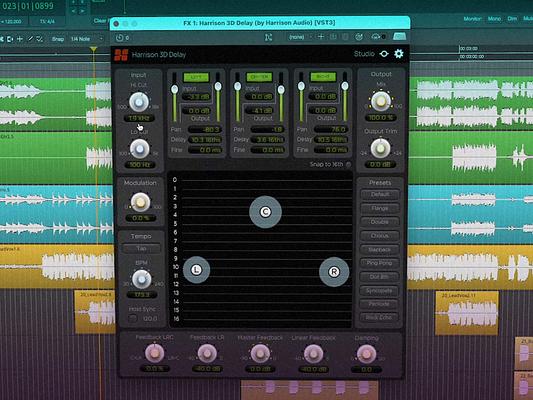This screenshot has height=400, width=533.
Task: Click the Left channel Pan value field
Action: click(205, 129)
